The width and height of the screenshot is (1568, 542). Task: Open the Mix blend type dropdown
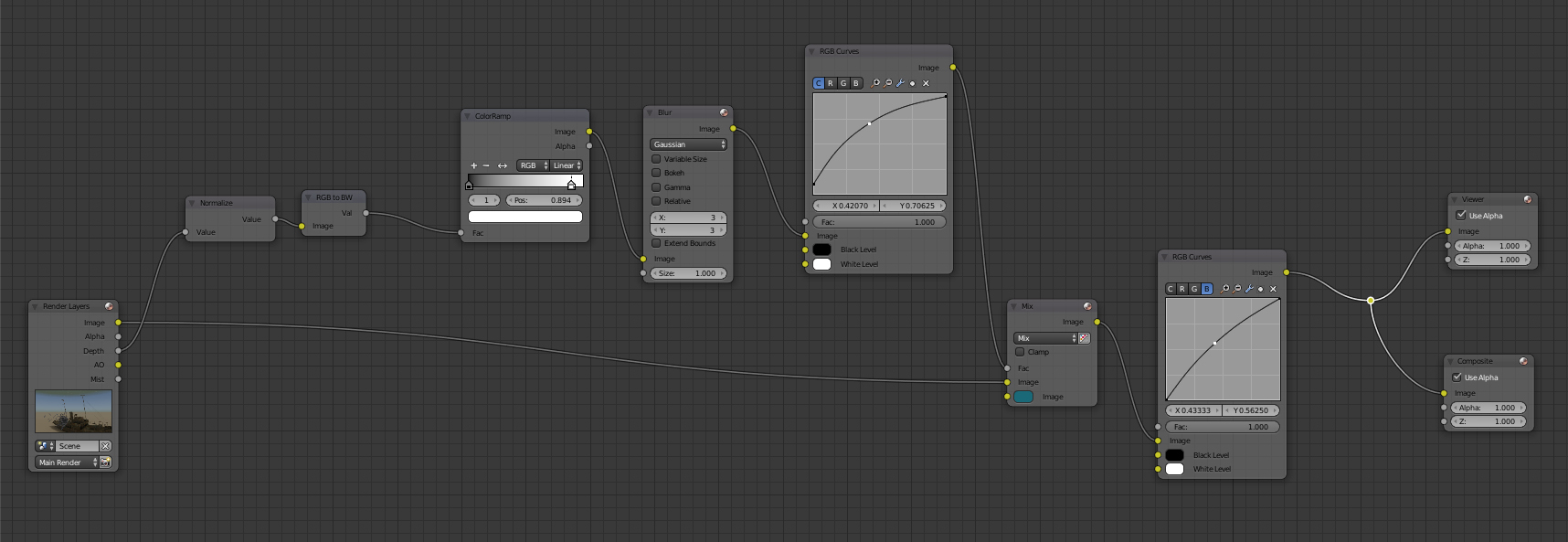click(x=1045, y=338)
